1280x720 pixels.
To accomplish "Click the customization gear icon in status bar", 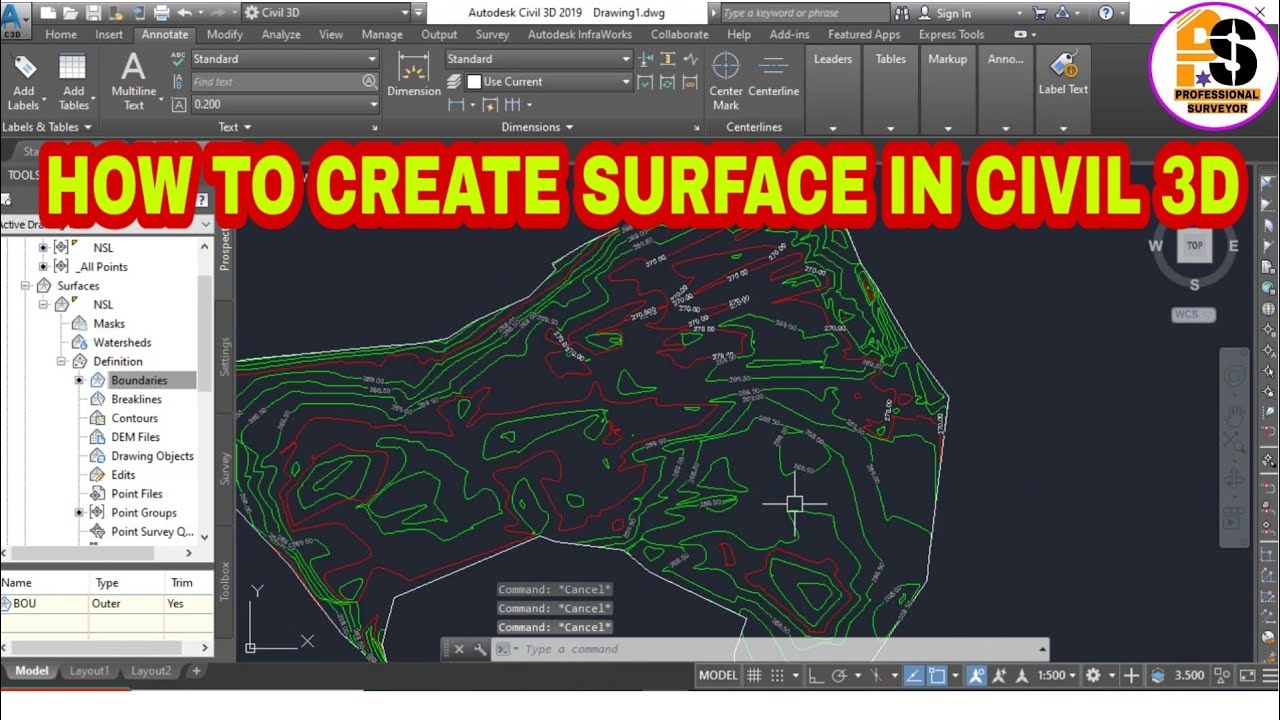I will tap(1094, 675).
